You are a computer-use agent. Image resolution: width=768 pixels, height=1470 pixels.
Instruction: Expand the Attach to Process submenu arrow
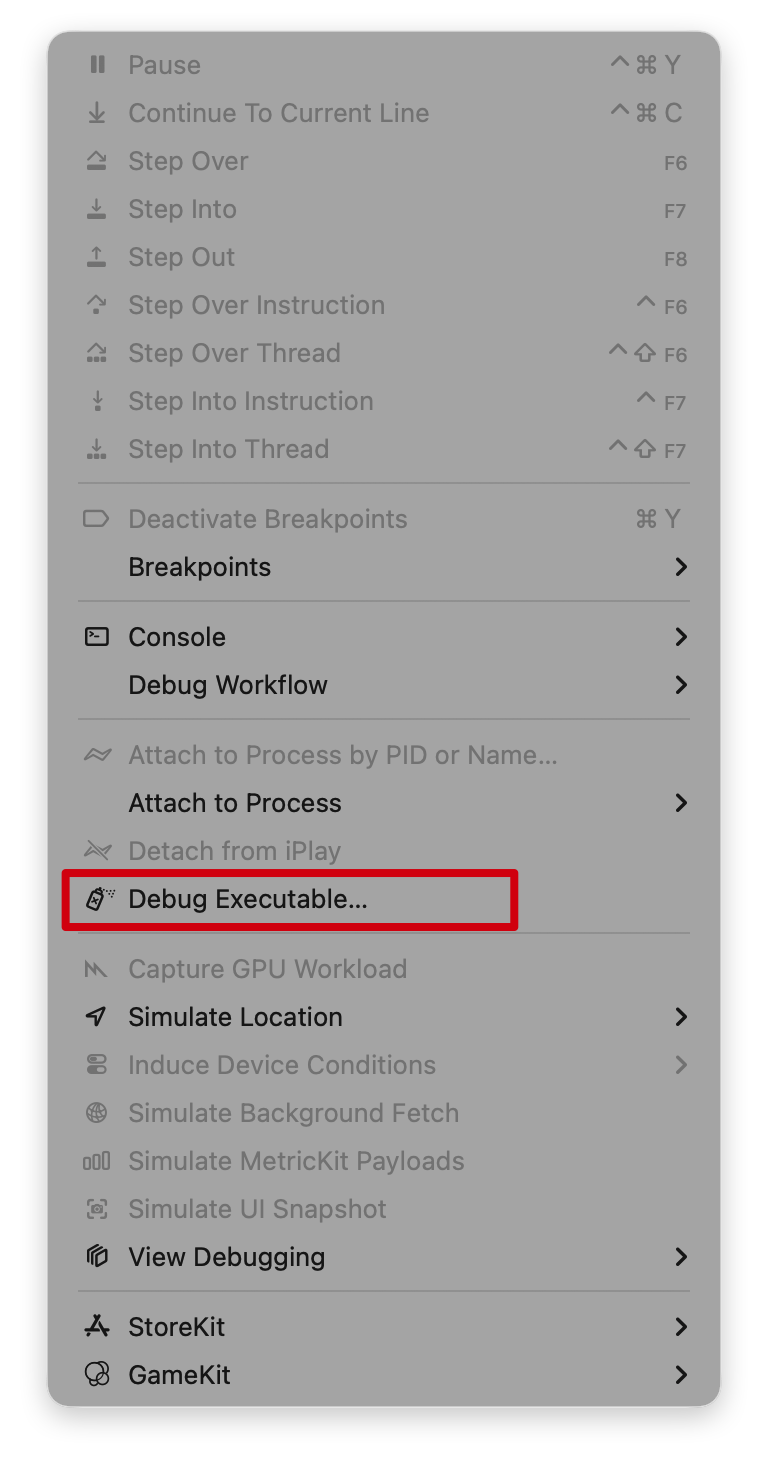681,803
